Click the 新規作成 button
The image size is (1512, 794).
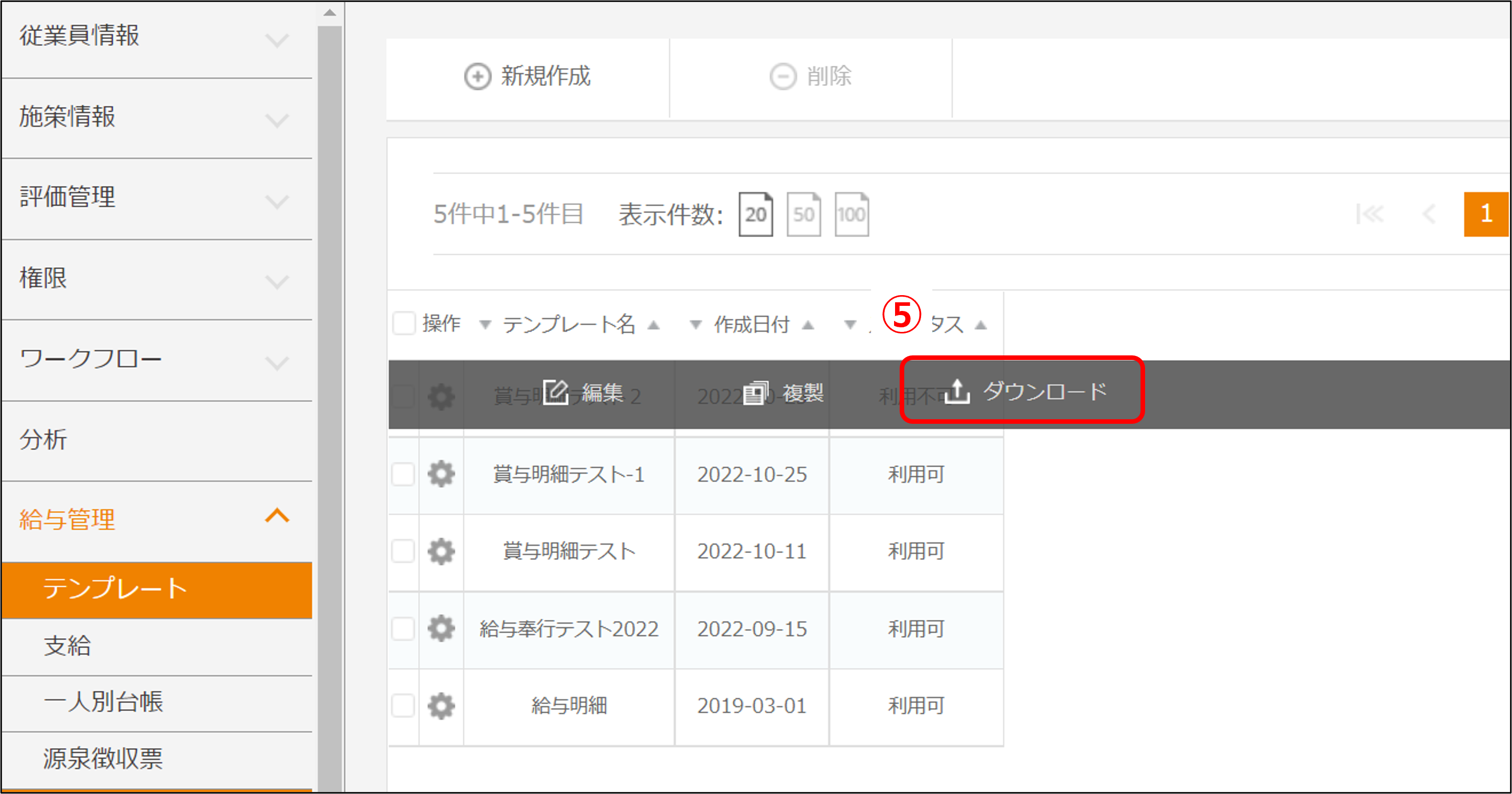click(x=527, y=77)
